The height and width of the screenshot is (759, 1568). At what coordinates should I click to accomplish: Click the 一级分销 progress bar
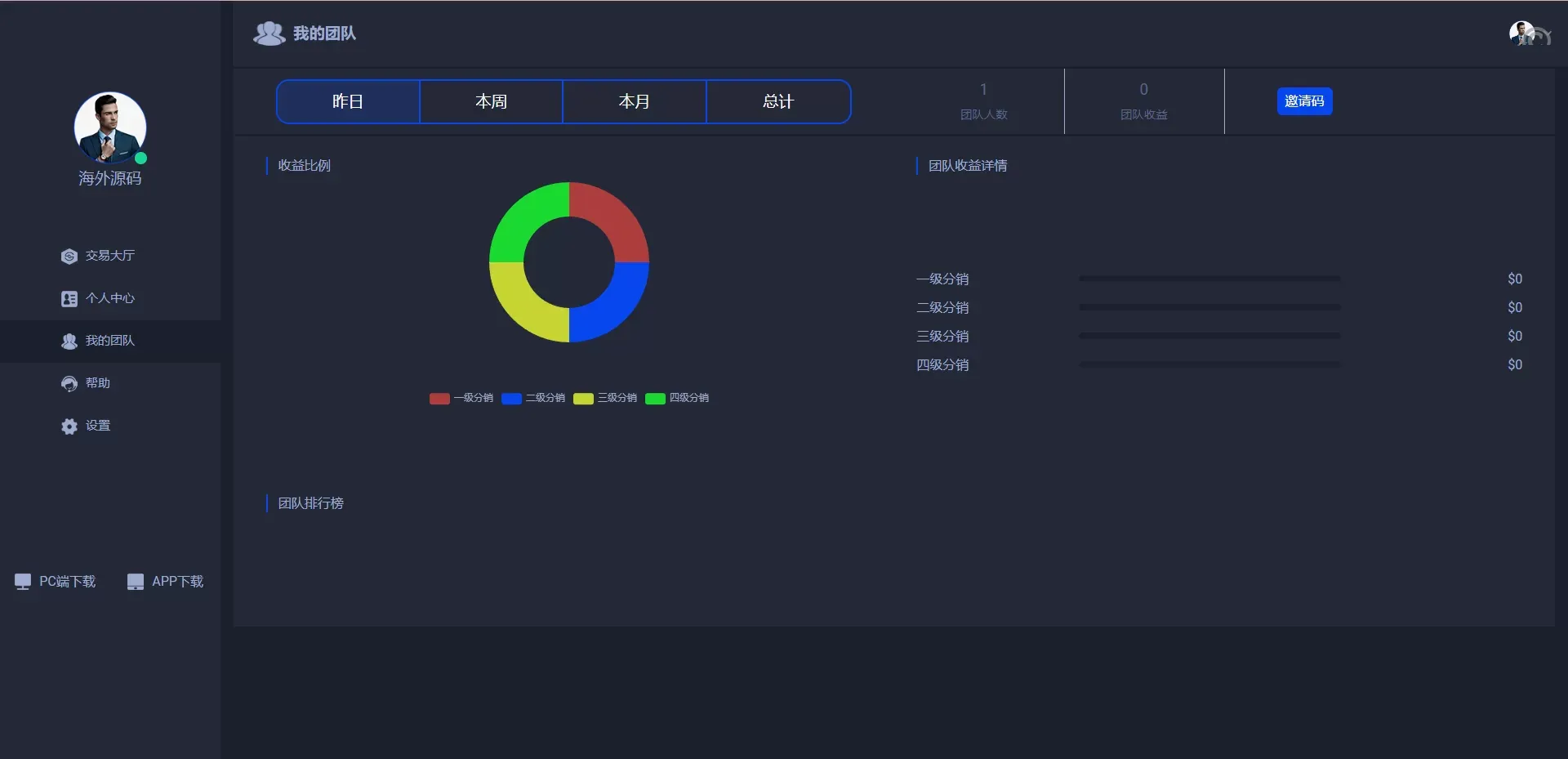click(x=1209, y=279)
